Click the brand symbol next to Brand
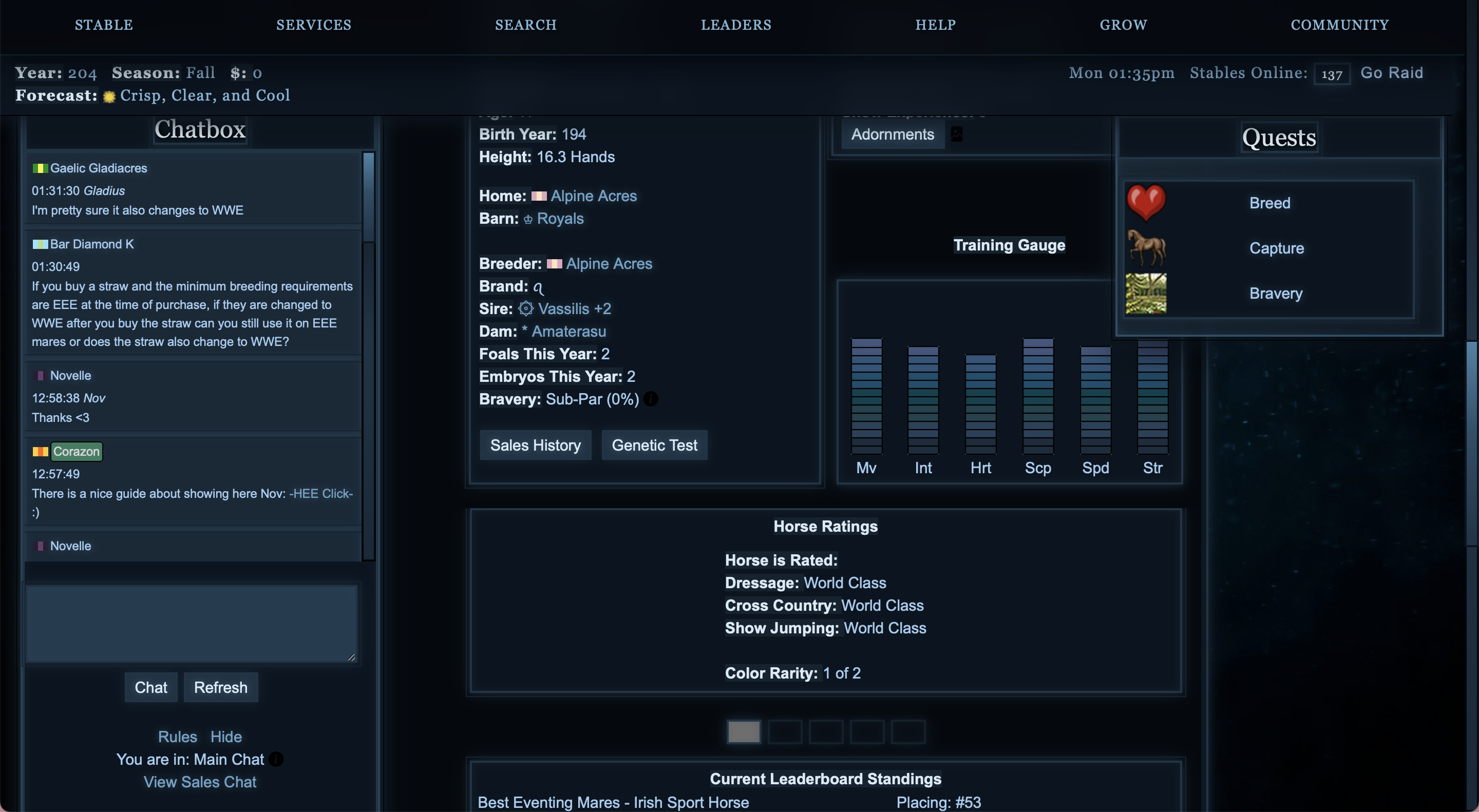This screenshot has height=812, width=1479. coord(538,287)
